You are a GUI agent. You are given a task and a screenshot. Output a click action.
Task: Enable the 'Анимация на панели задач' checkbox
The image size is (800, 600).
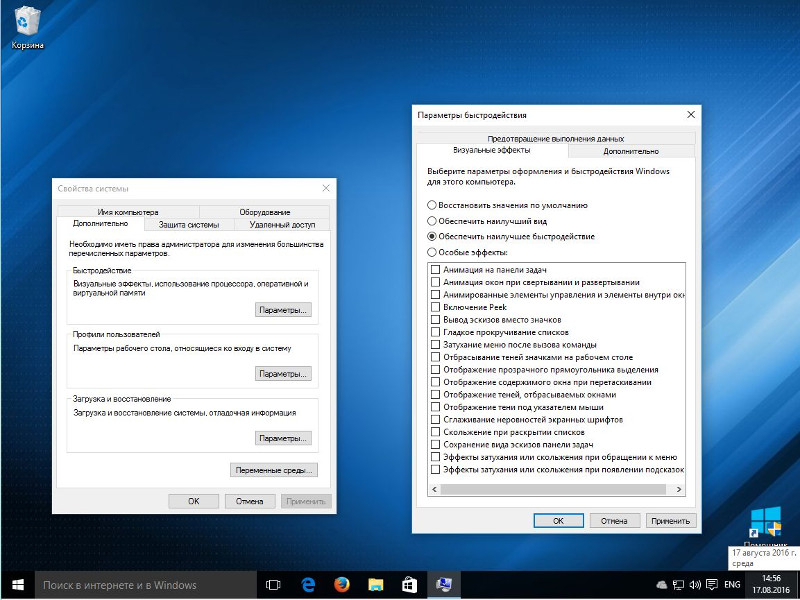click(435, 269)
